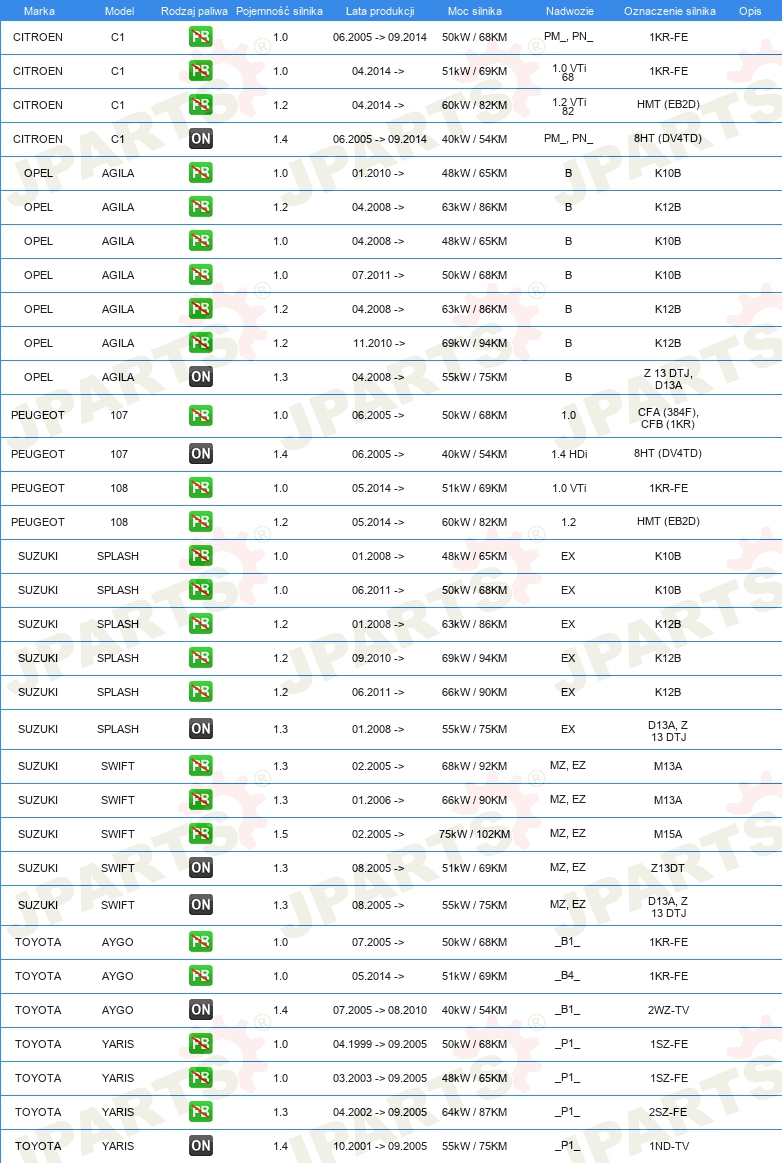Screen dimensions: 782x1163
Task: Click diesel ON icon in Toyota Yaris 1ND-TV row
Action: coord(200,1146)
